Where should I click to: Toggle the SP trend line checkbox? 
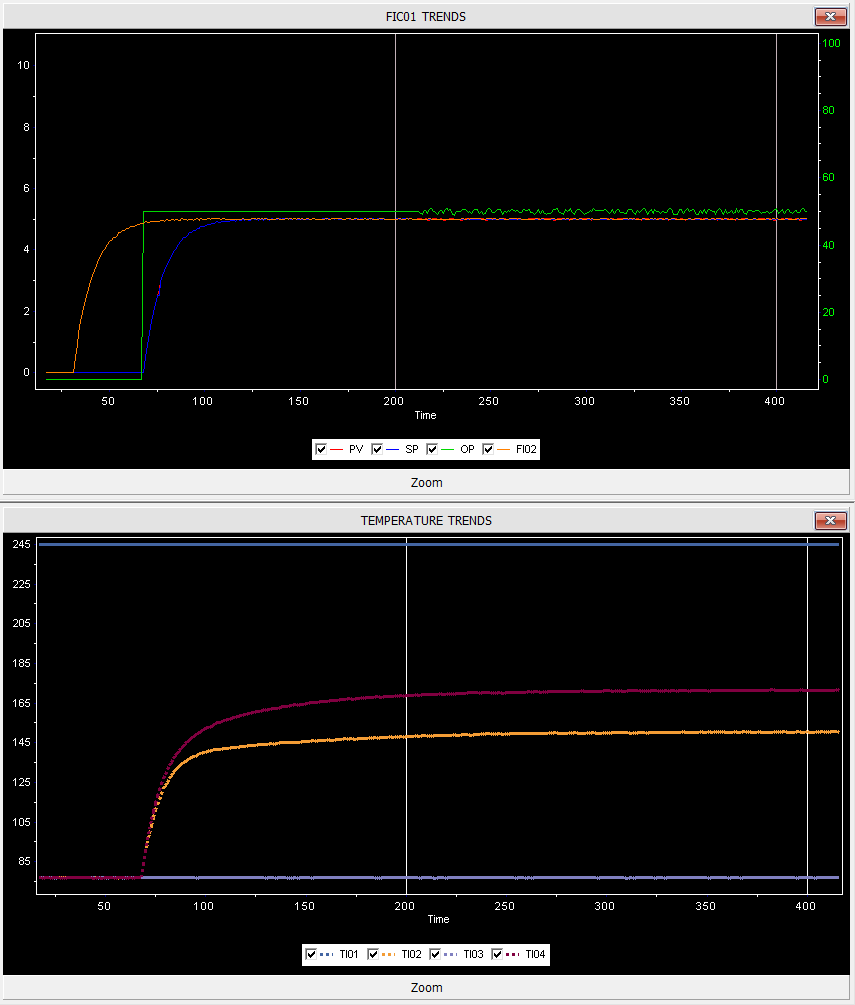(x=377, y=450)
